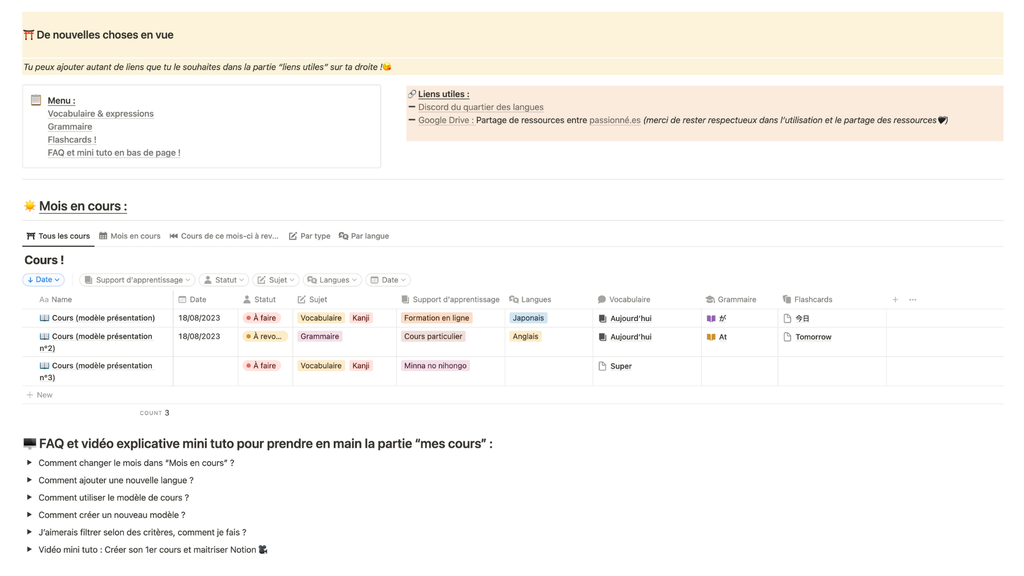Click the Cours particulier tag
This screenshot has width=1024, height=576.
(433, 336)
